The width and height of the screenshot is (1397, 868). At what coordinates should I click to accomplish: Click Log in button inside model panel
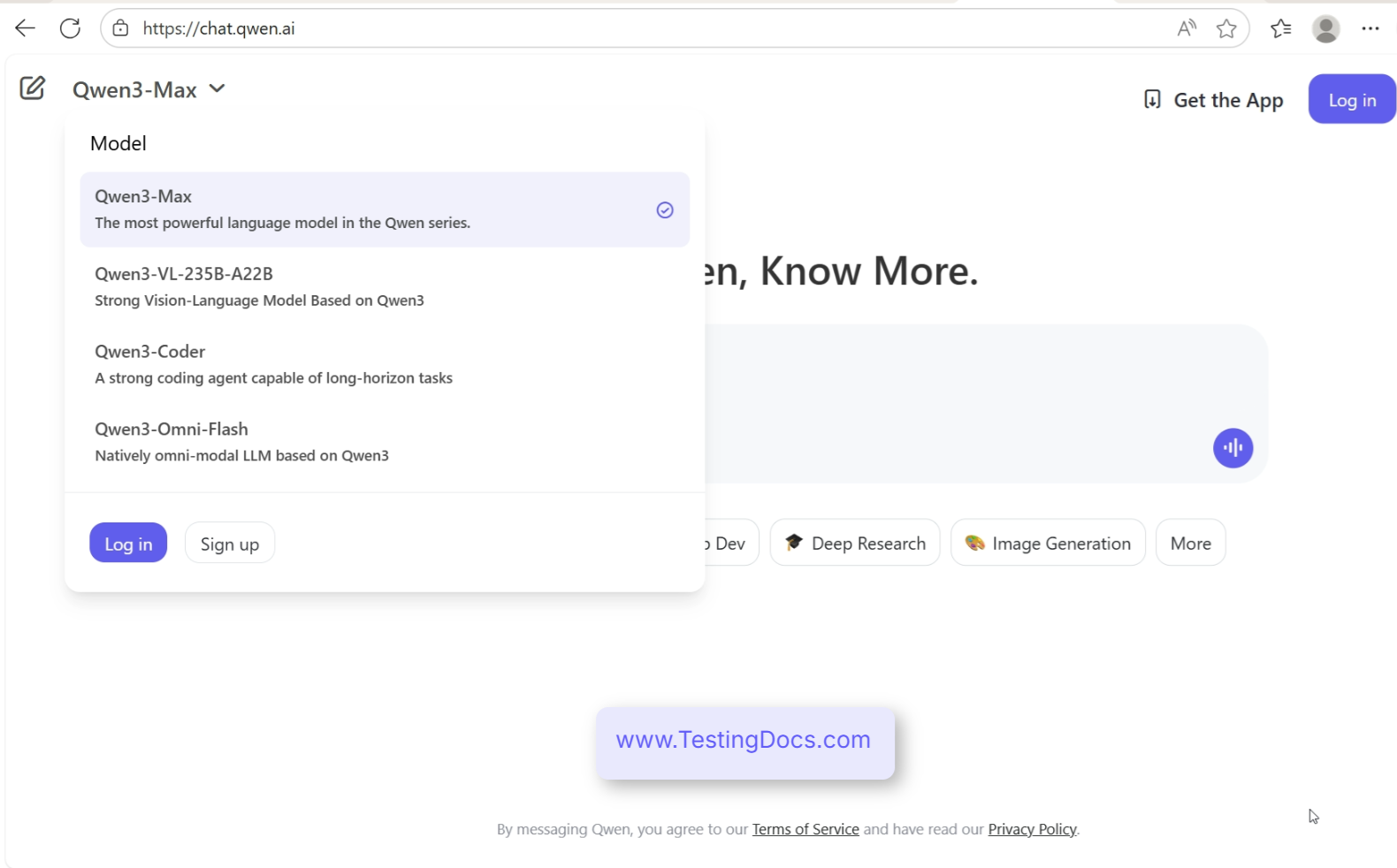pyautogui.click(x=128, y=544)
